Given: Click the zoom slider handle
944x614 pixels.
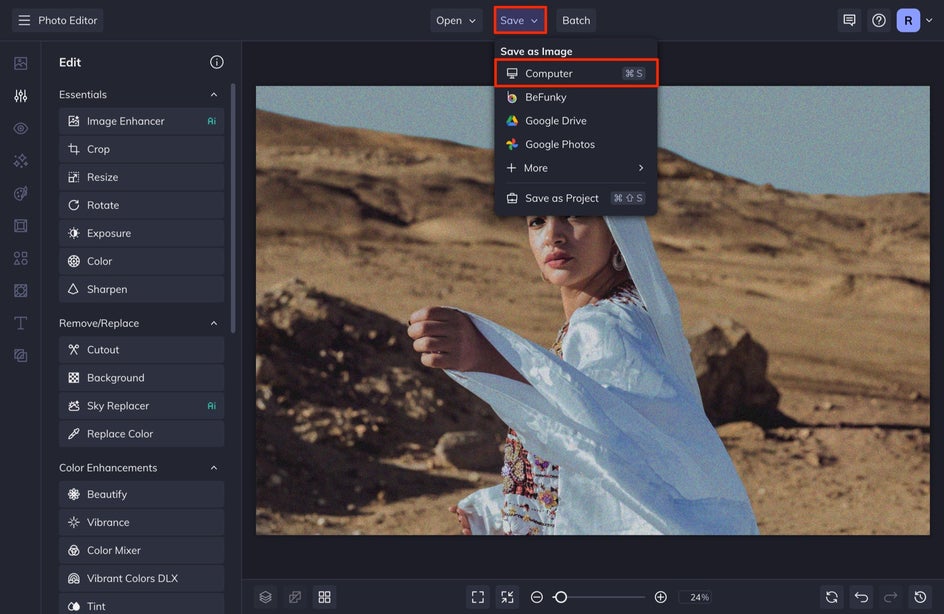Looking at the screenshot, I should 560,597.
